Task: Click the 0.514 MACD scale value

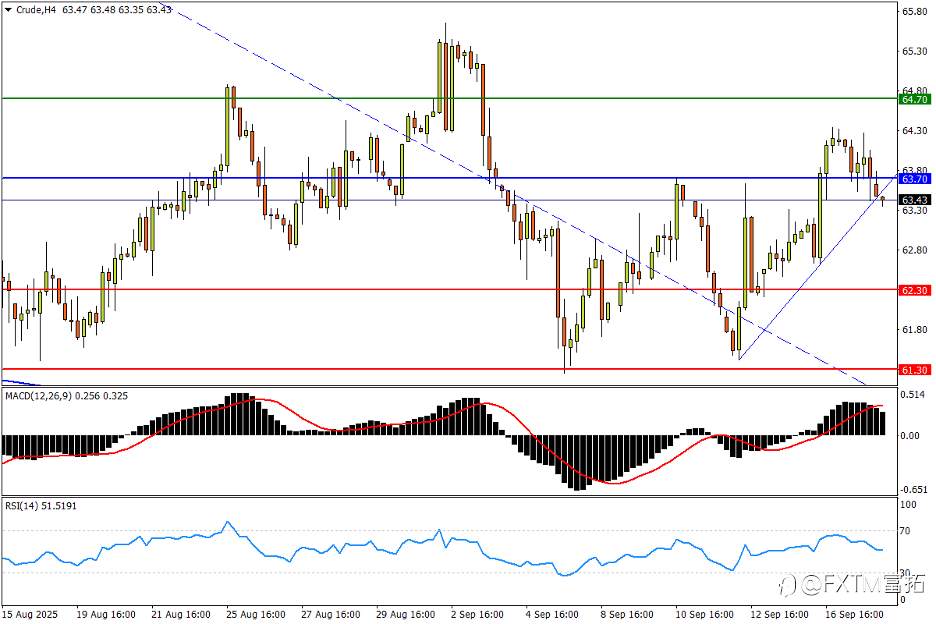Action: [x=914, y=395]
